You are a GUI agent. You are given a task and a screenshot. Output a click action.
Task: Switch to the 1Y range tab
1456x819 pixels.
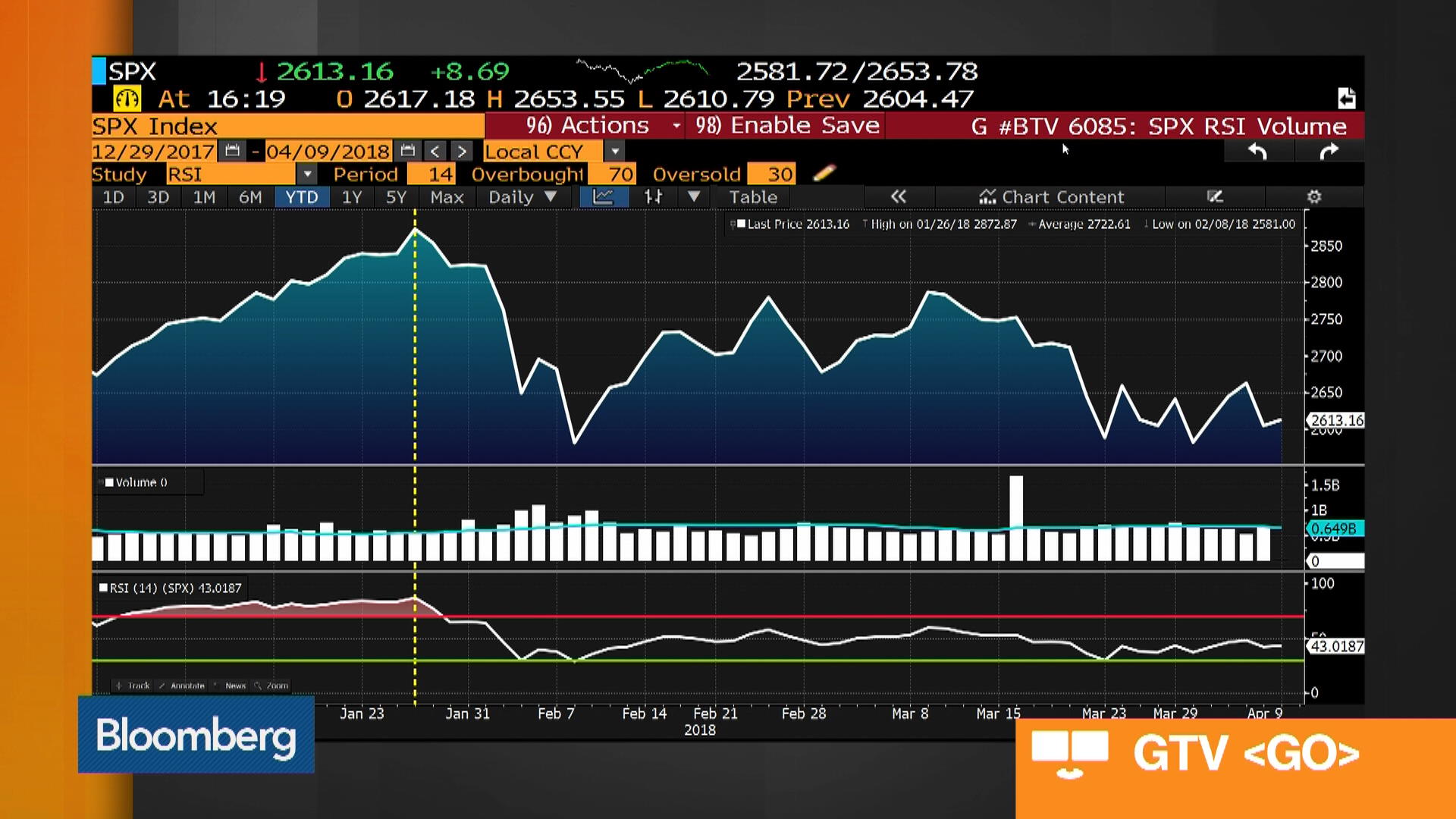click(351, 197)
